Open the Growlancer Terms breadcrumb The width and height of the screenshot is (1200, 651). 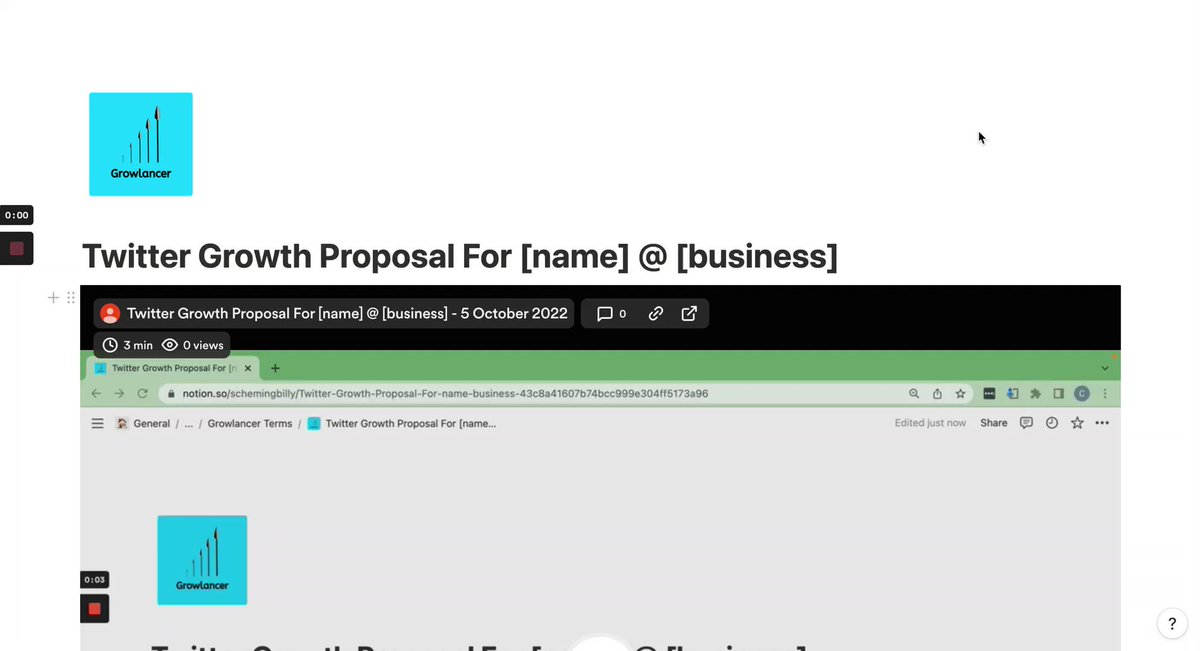250,423
